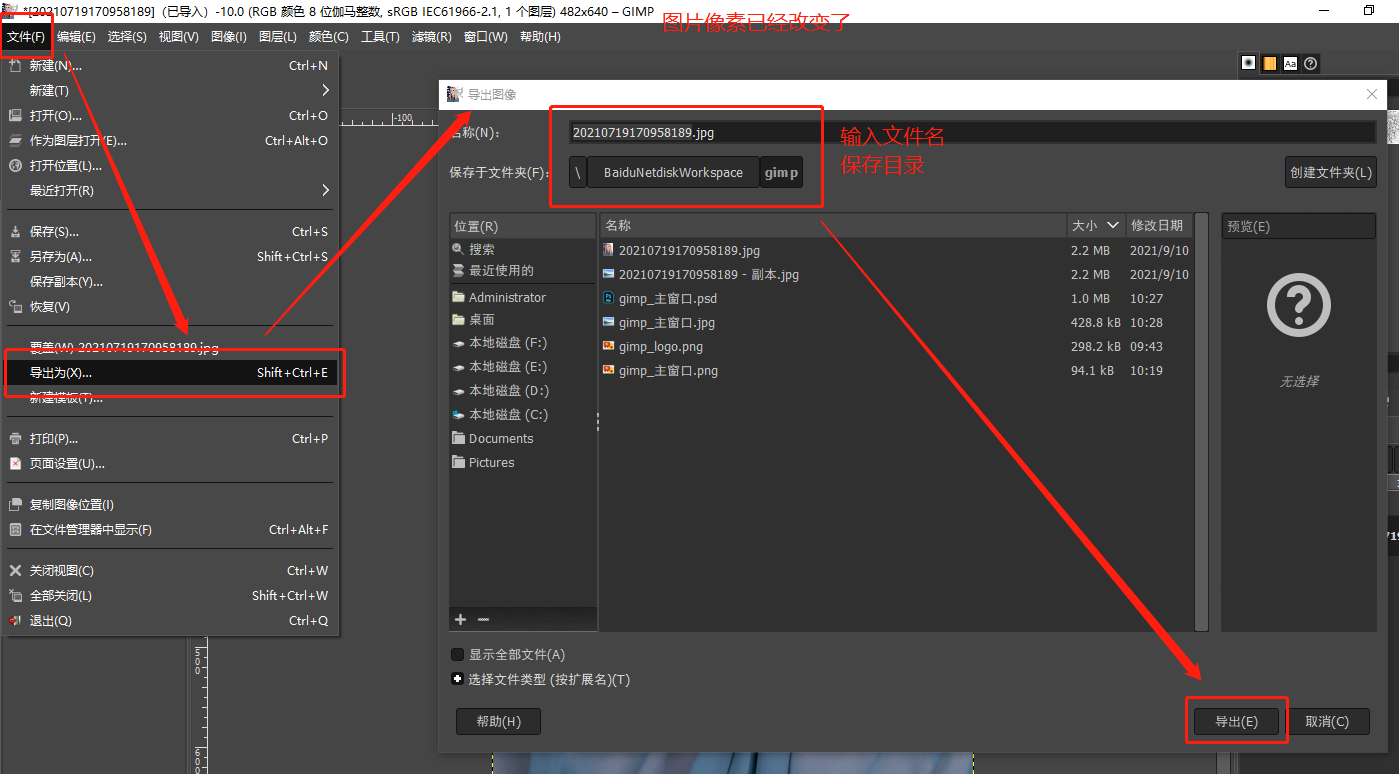Screen dimensions: 1399x774
Task: Click the 取消(C) cancel button
Action: pos(1327,721)
